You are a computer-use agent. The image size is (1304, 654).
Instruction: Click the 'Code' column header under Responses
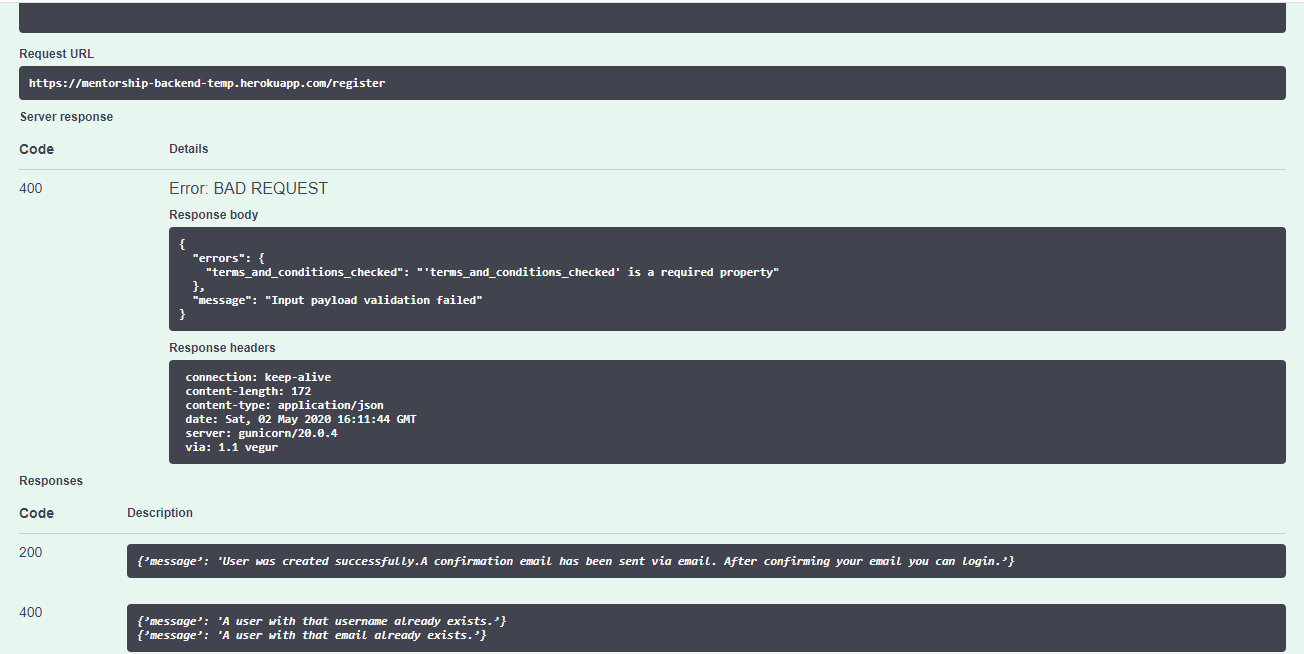36,512
